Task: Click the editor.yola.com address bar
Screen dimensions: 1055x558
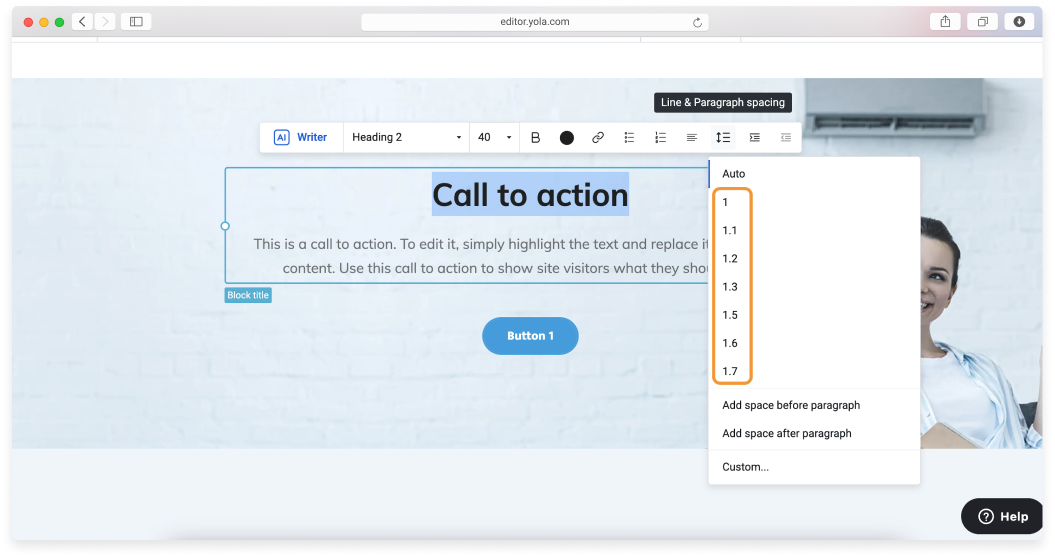Action: point(530,22)
